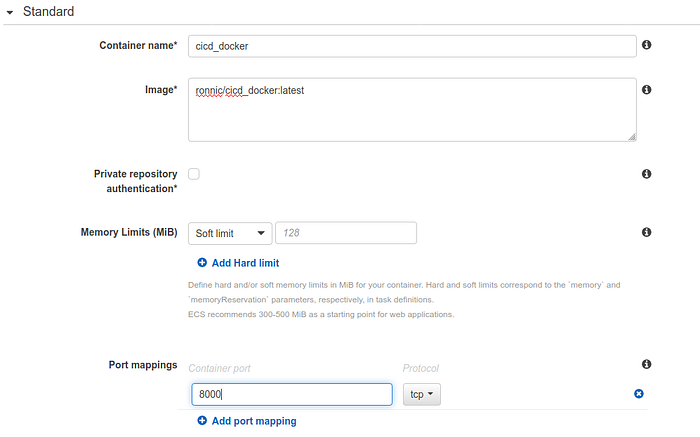Image resolution: width=700 pixels, height=437 pixels.
Task: Open the tcp protocol dropdown
Action: [x=422, y=395]
